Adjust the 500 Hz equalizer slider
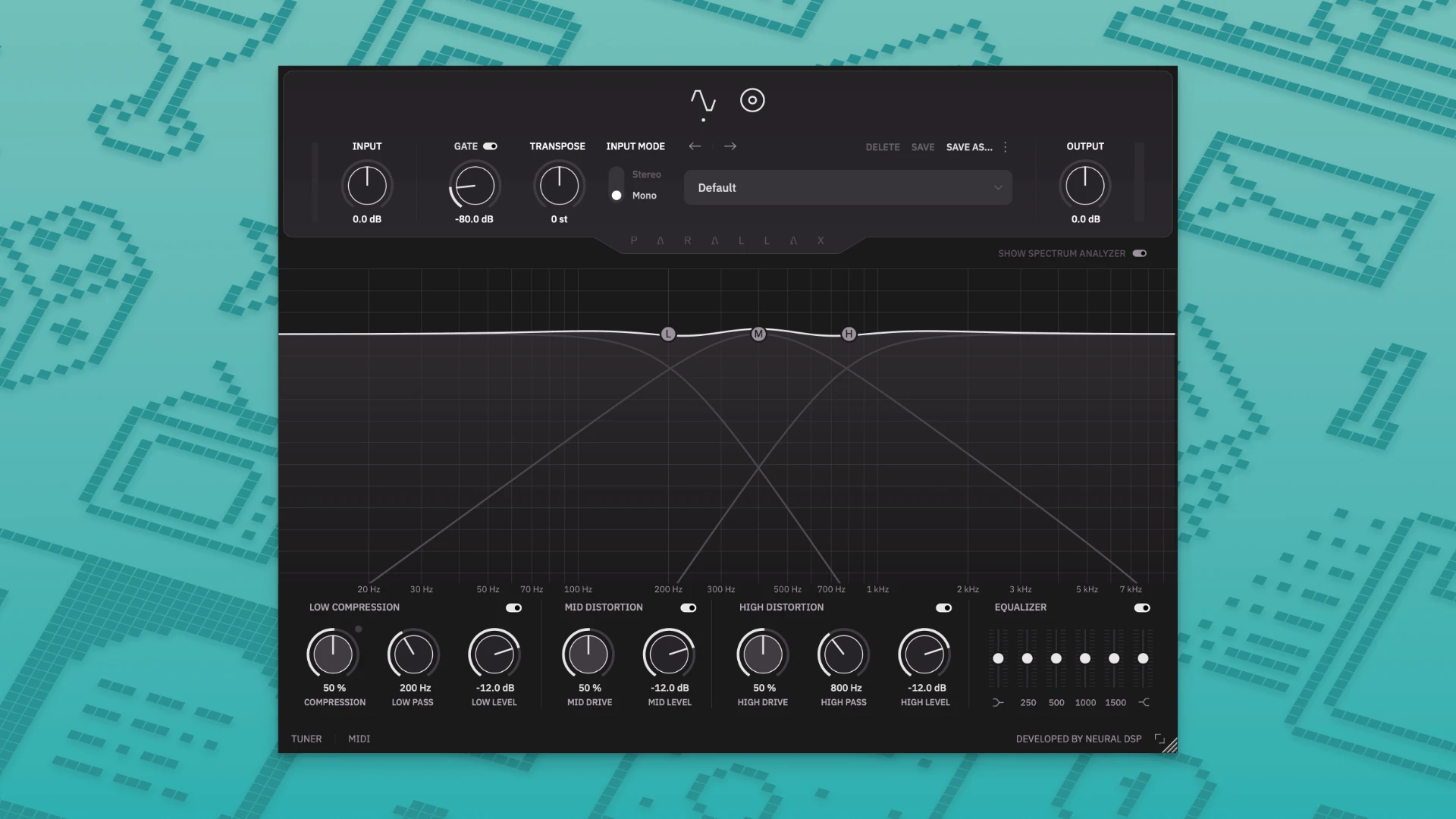The width and height of the screenshot is (1456, 819). (1056, 659)
